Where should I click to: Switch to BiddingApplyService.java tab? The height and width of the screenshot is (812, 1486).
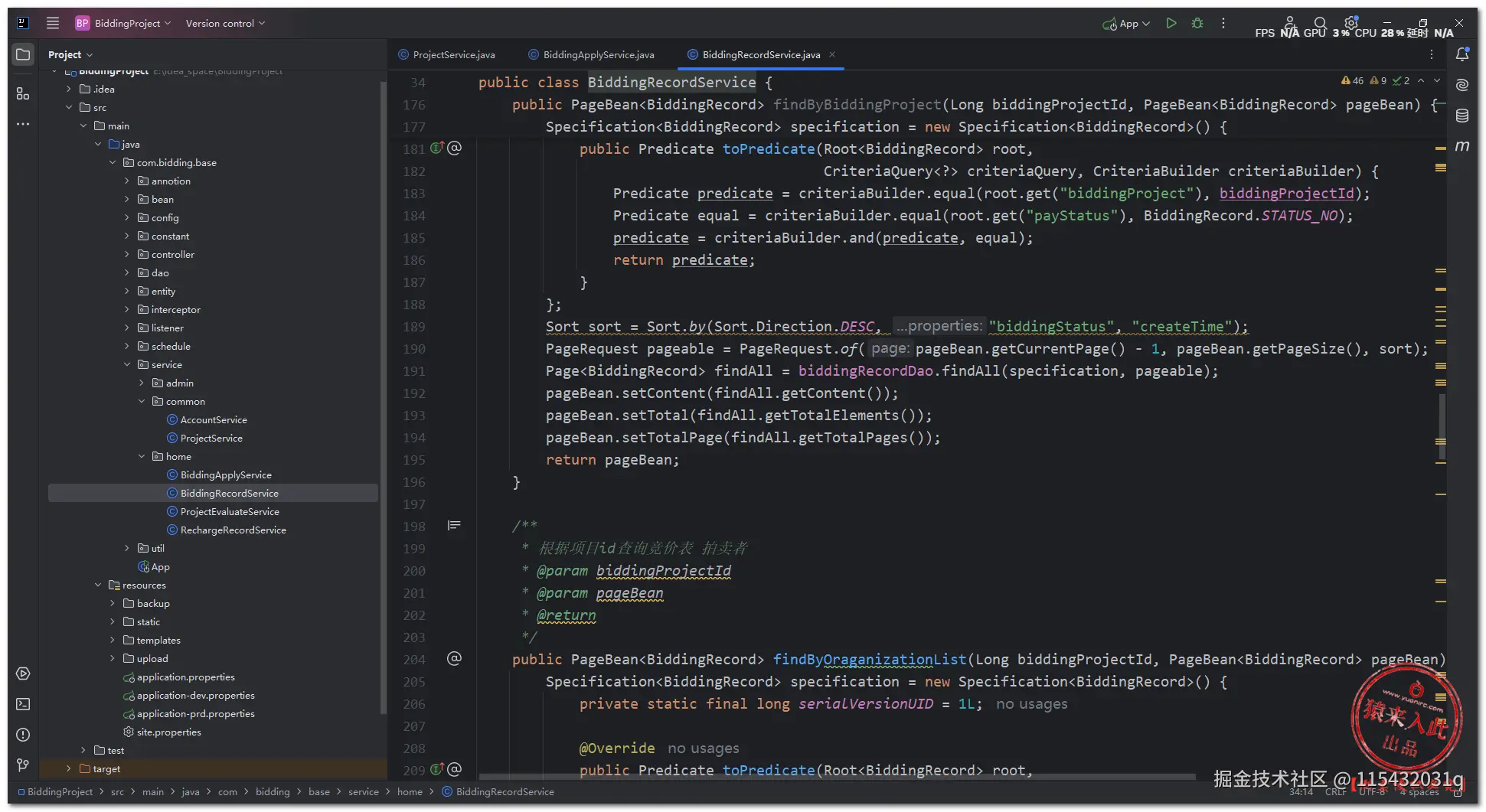click(592, 54)
